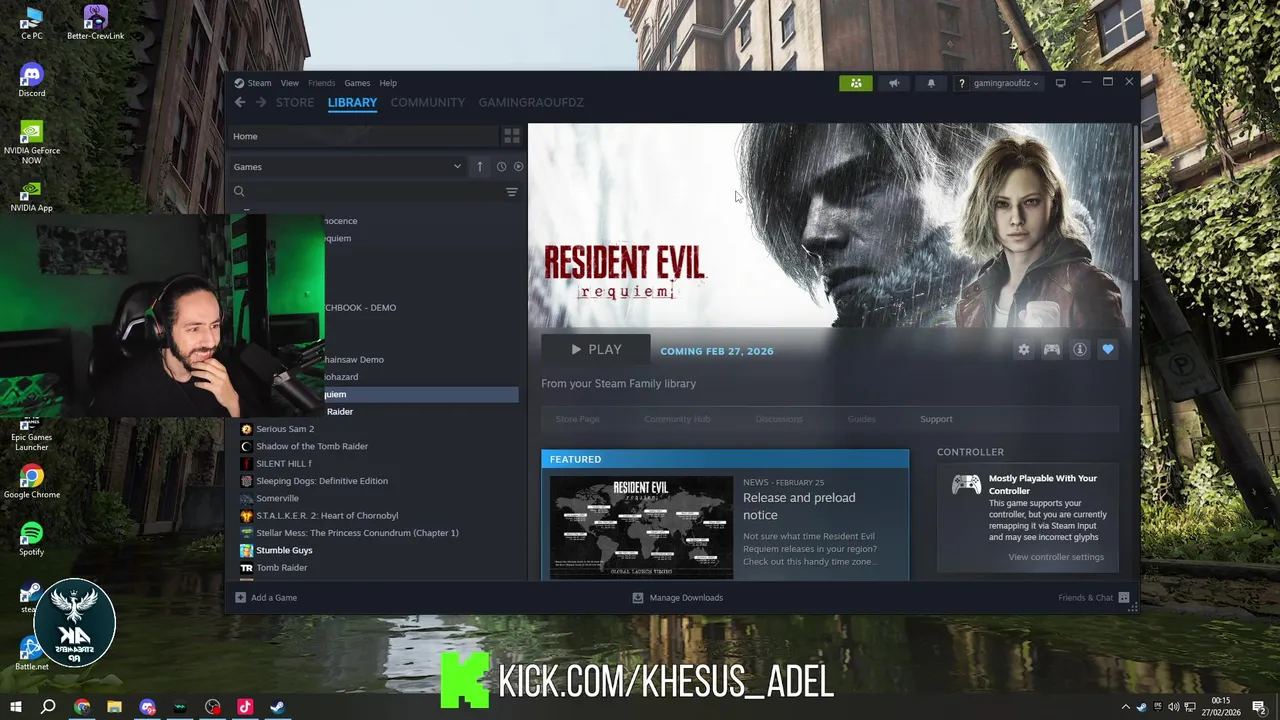Image resolution: width=1280 pixels, height=720 pixels.
Task: Open the Games menu
Action: (357, 83)
